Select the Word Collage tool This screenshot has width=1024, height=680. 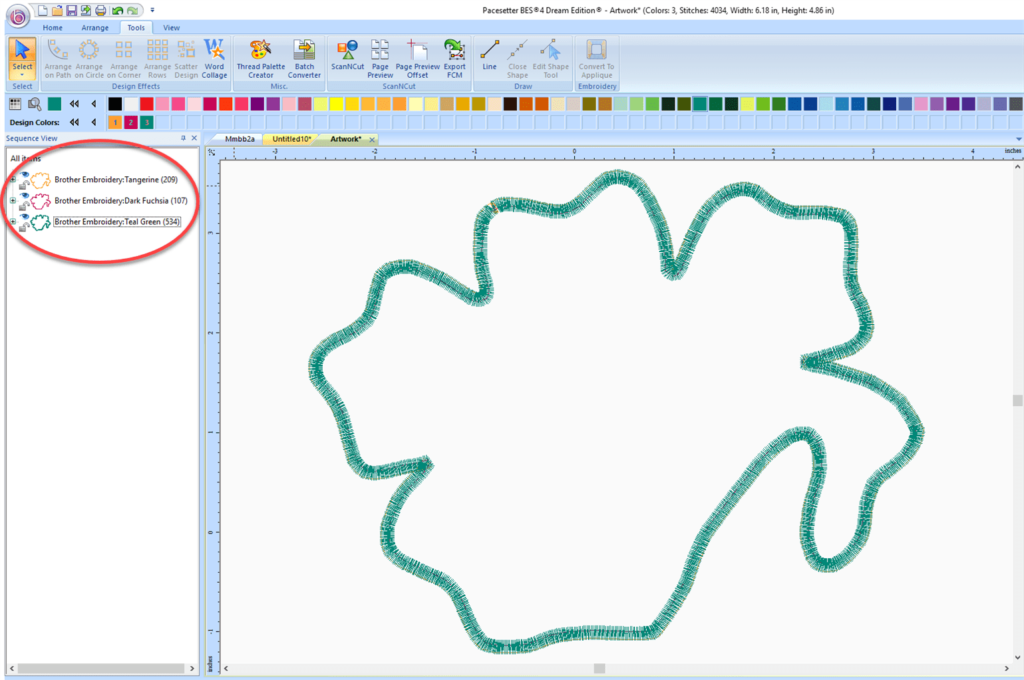[214, 57]
